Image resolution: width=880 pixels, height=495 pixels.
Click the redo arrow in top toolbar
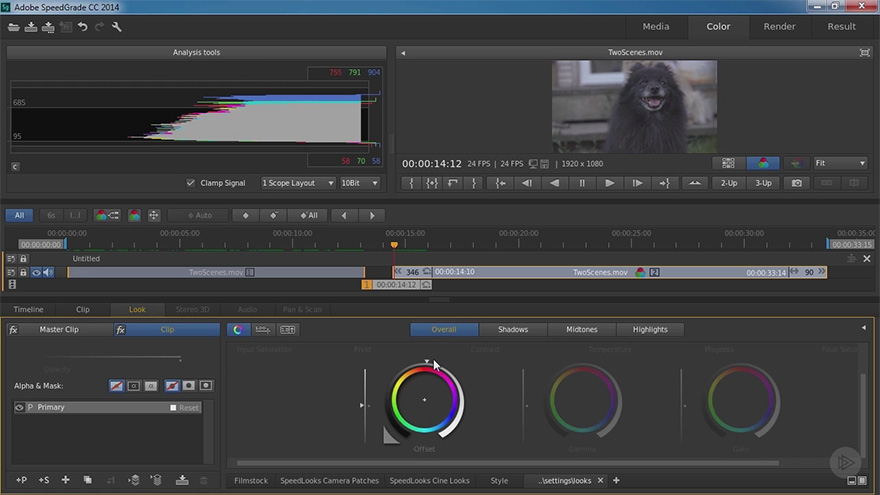pos(99,27)
